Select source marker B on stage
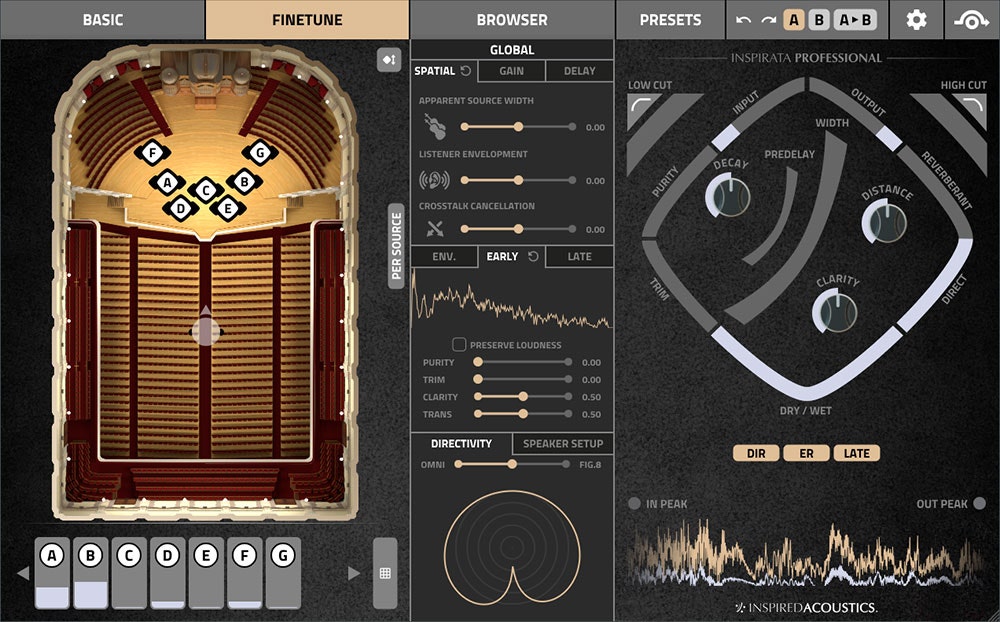 (x=244, y=182)
